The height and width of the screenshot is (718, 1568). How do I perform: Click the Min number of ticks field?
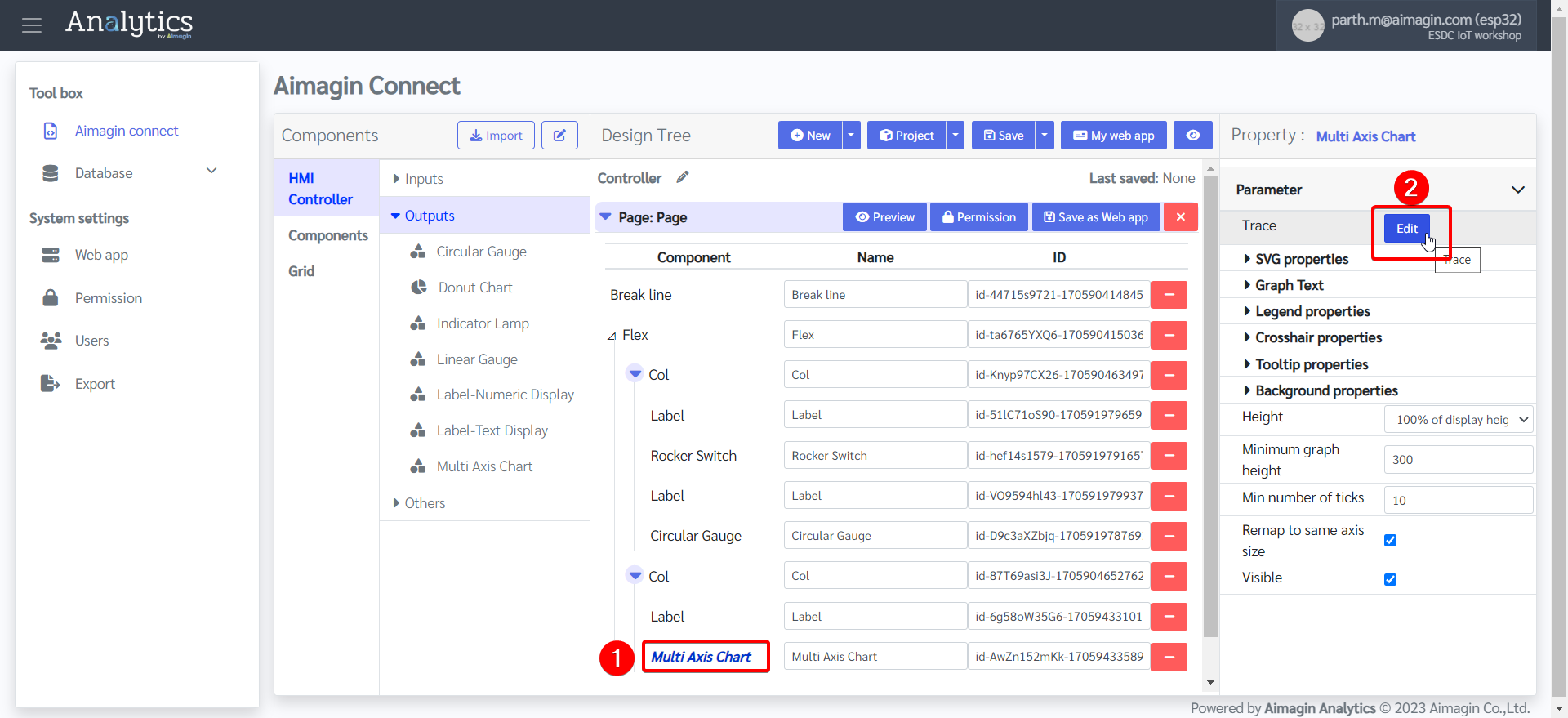(x=1459, y=500)
